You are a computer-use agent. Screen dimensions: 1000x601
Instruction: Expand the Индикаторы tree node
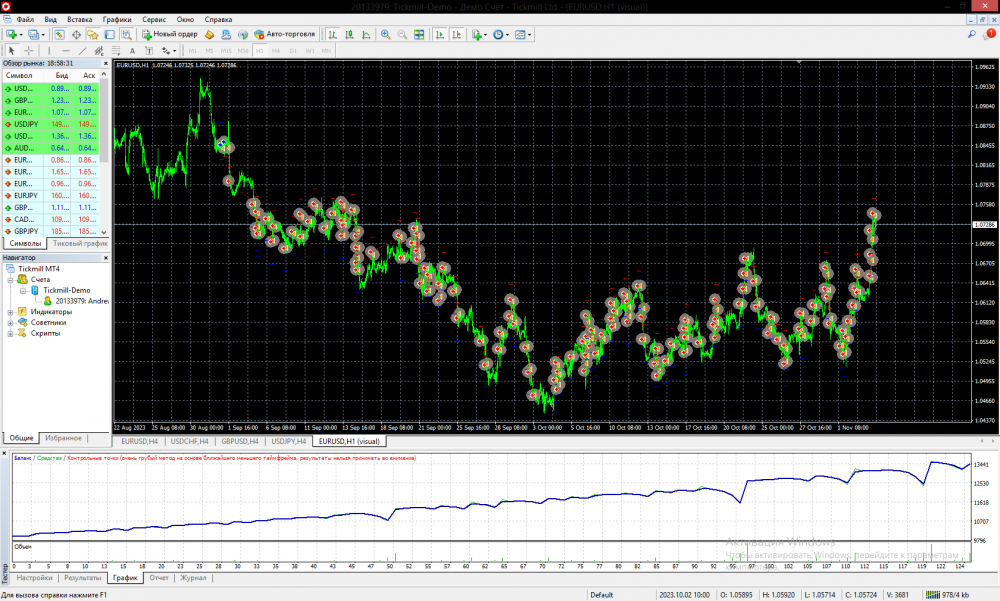click(x=10, y=312)
